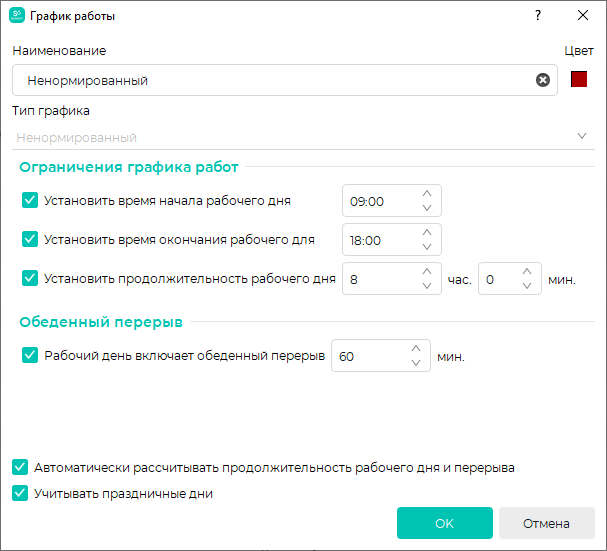Decrease workday duration minutes with down arrow
The width and height of the screenshot is (607, 551).
coord(527,286)
